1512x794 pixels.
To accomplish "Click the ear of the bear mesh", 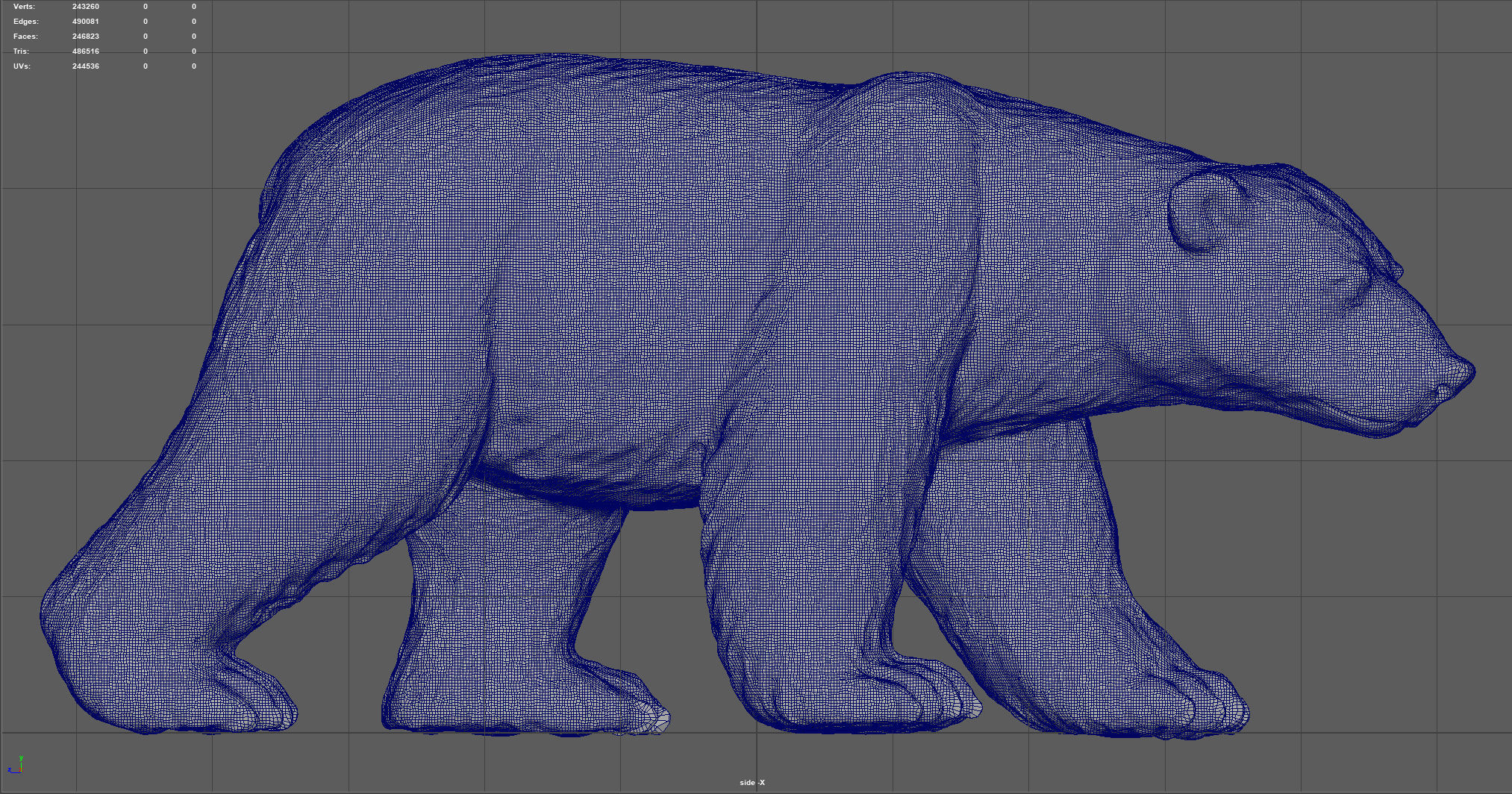I will 1207,210.
